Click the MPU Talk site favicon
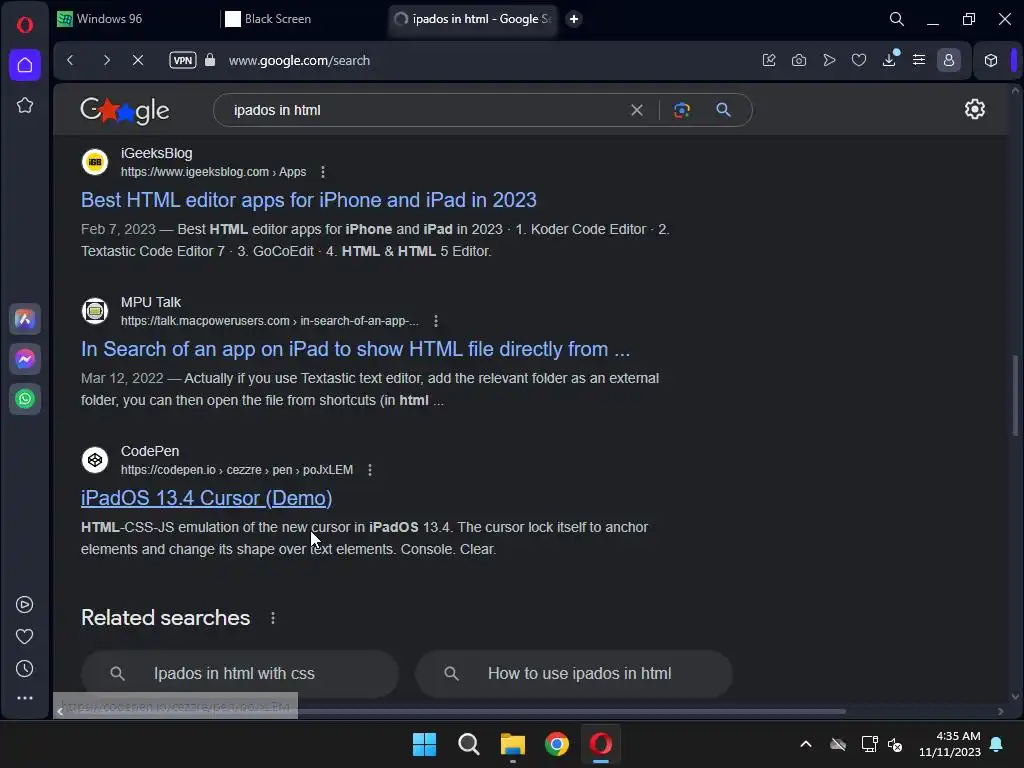 tap(95, 311)
